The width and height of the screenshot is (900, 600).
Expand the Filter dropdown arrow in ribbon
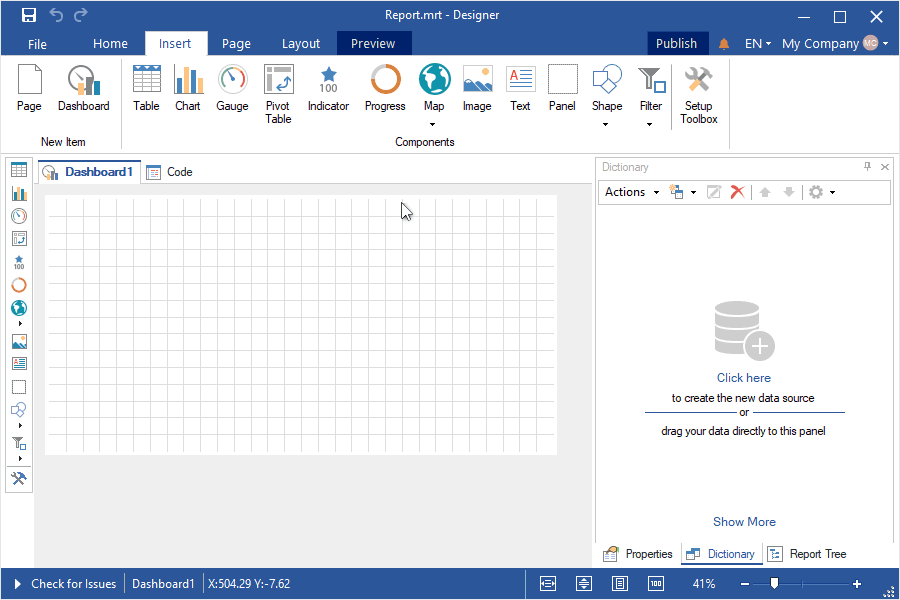click(649, 124)
